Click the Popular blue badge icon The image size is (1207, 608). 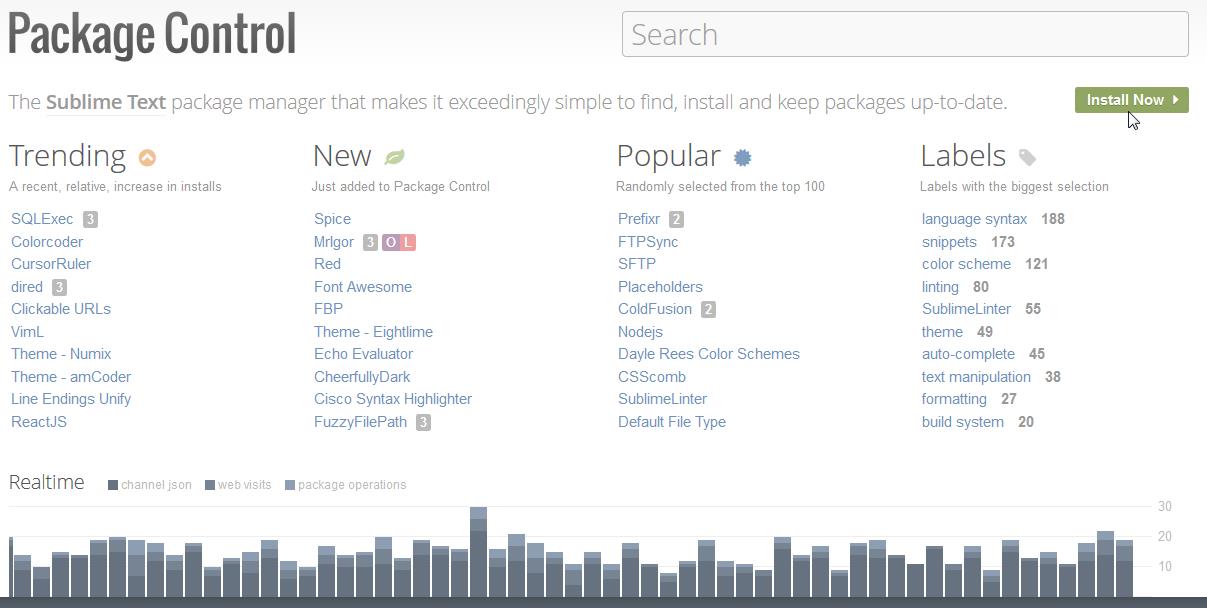(x=742, y=157)
